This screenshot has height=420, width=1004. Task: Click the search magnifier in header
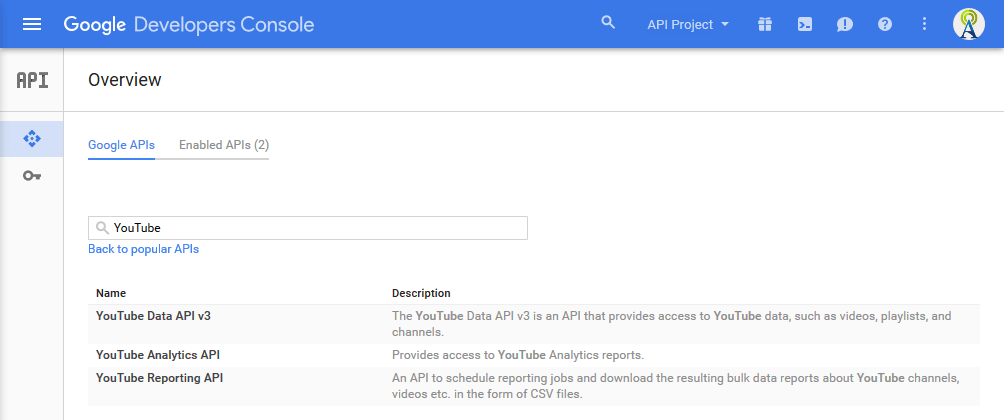pyautogui.click(x=608, y=23)
